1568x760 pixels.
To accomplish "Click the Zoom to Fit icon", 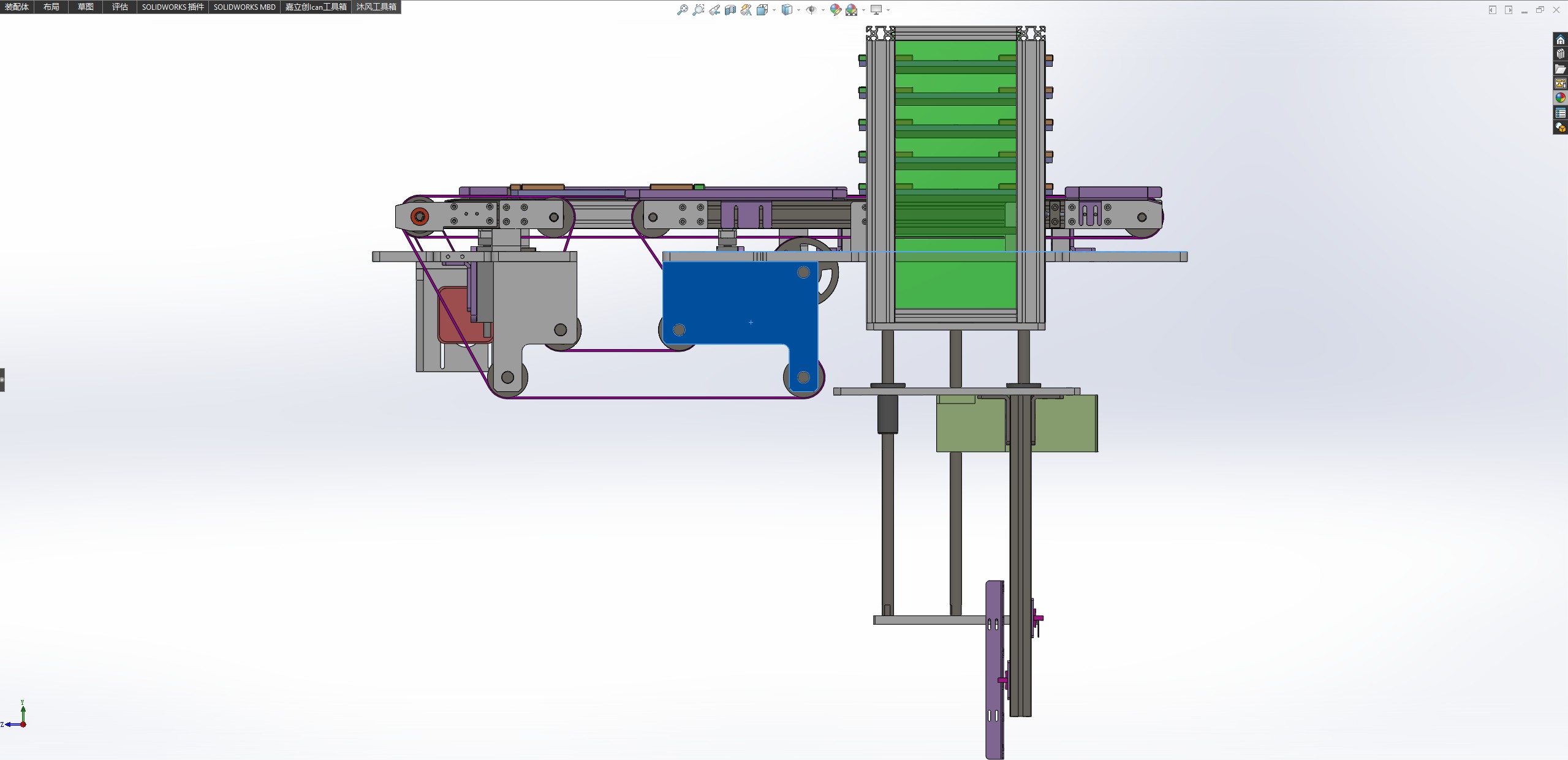I will click(x=682, y=10).
